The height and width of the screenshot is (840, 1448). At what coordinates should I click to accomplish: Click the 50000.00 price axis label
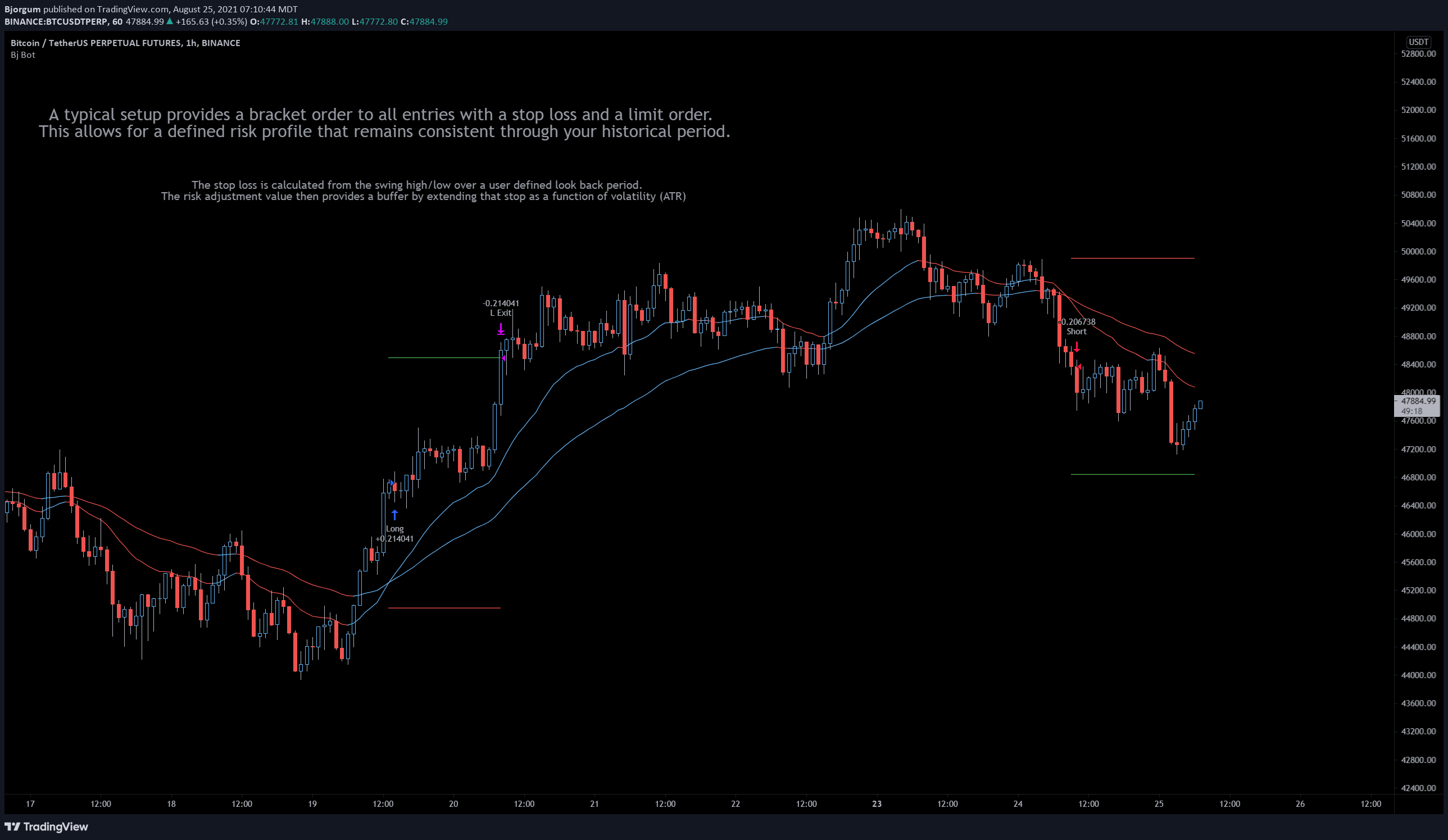tap(1418, 251)
